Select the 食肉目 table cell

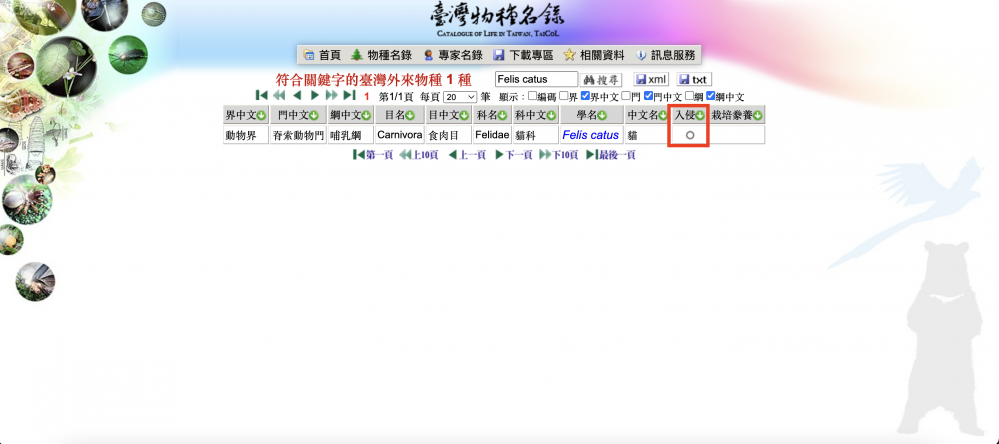point(449,135)
